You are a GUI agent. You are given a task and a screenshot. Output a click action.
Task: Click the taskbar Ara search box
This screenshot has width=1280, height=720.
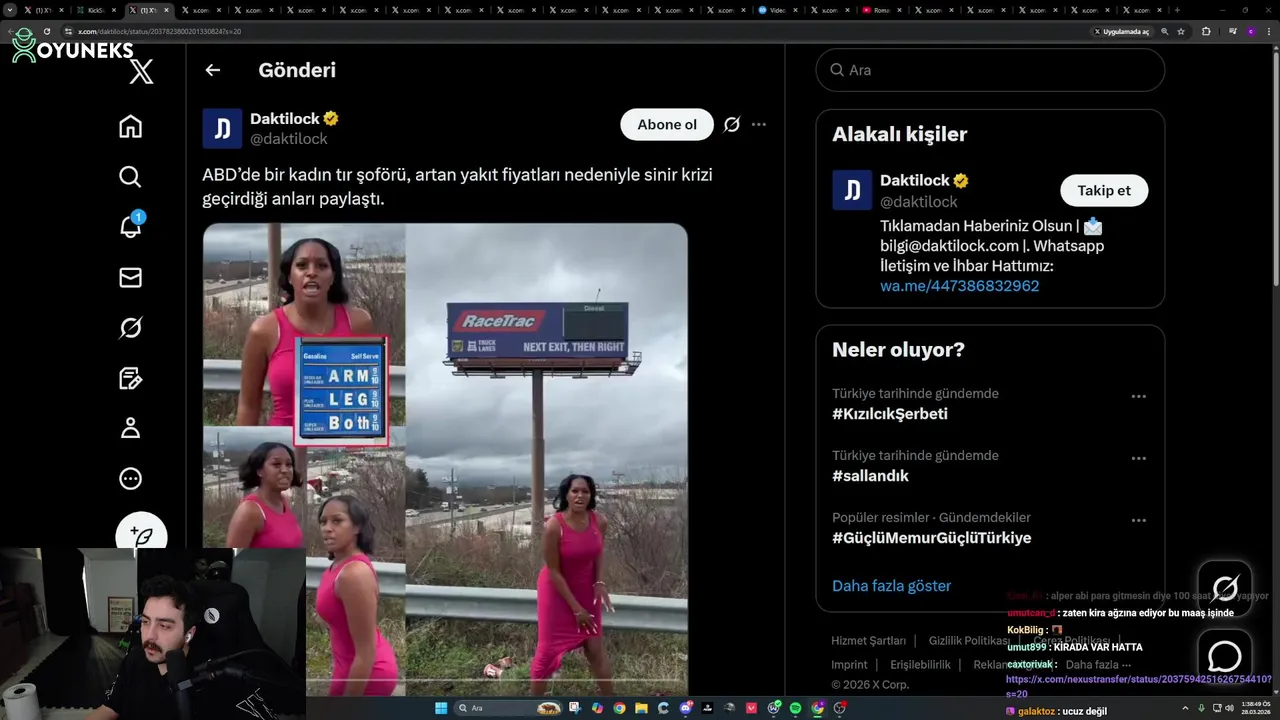pos(508,708)
